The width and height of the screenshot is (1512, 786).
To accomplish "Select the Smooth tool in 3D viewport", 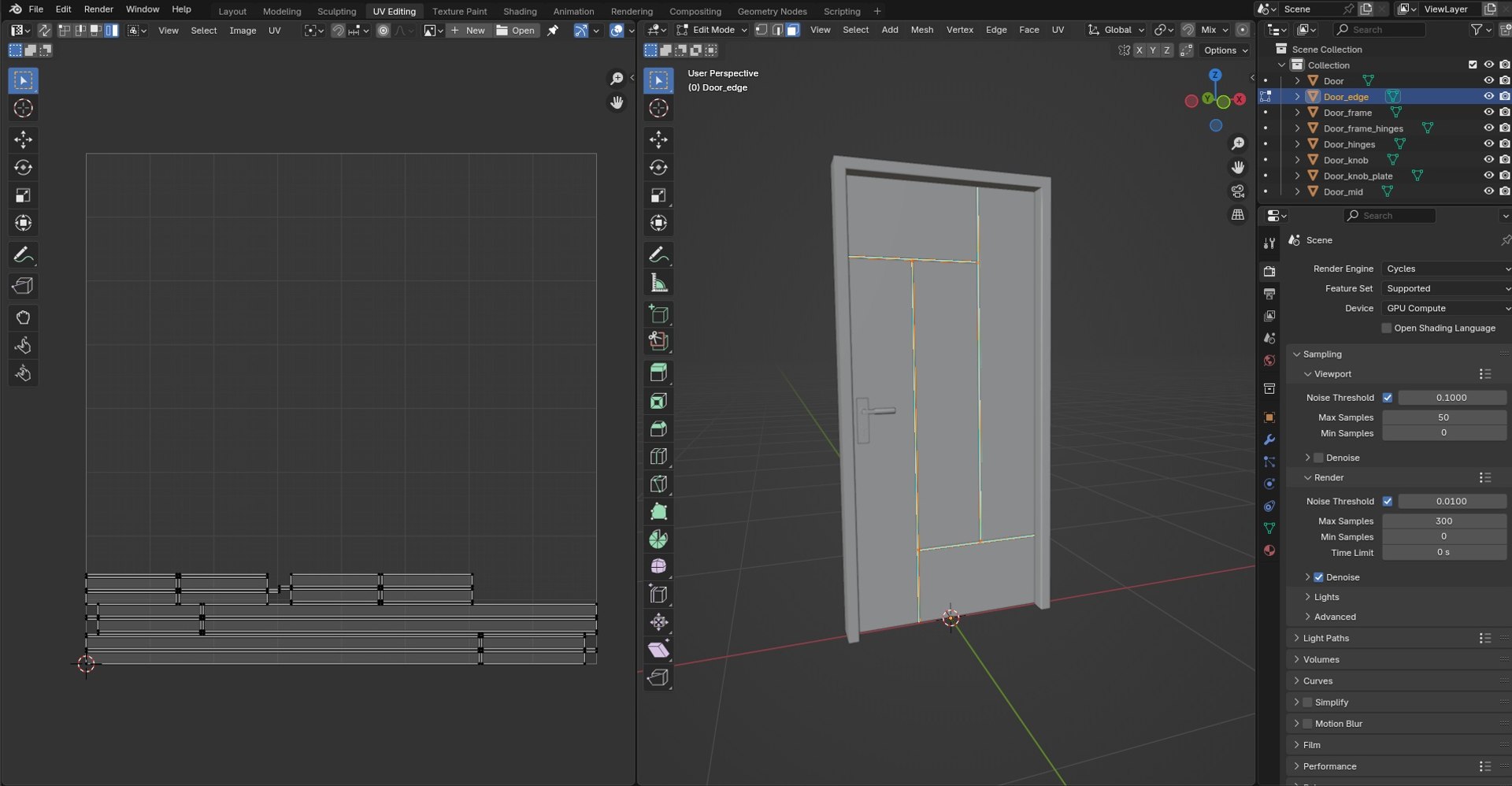I will (x=658, y=567).
